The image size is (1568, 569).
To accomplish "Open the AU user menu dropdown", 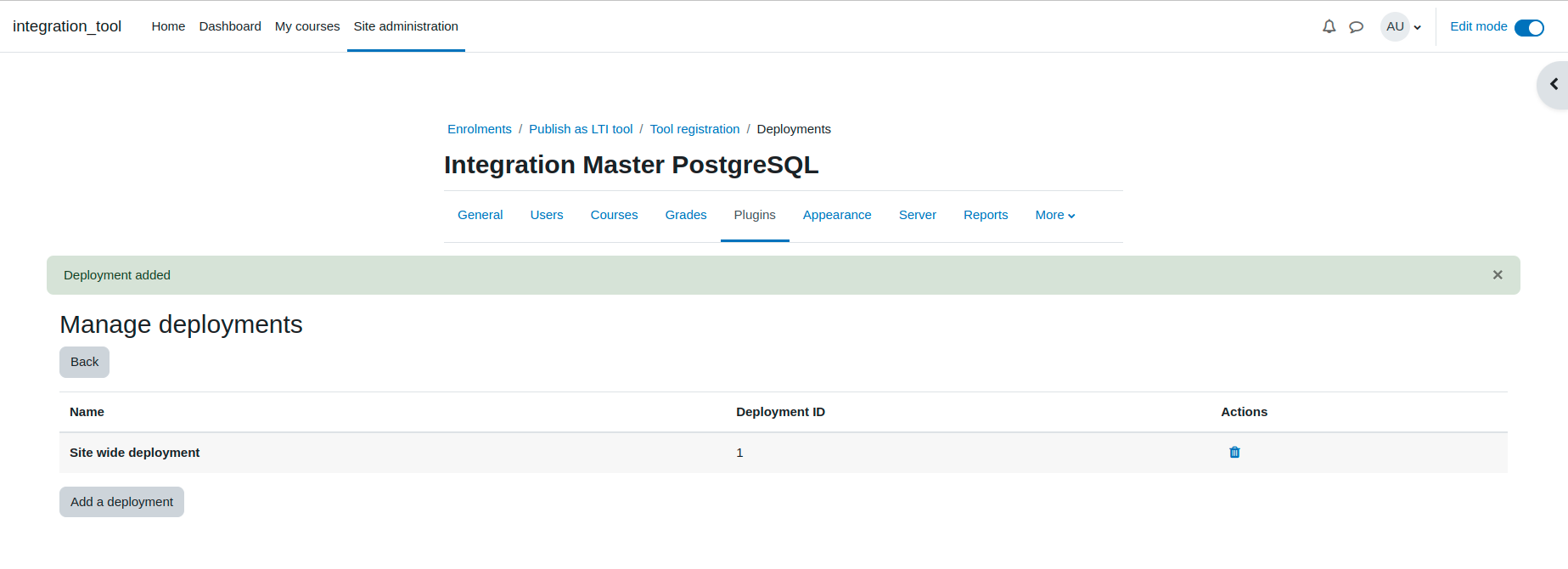I will click(1402, 26).
